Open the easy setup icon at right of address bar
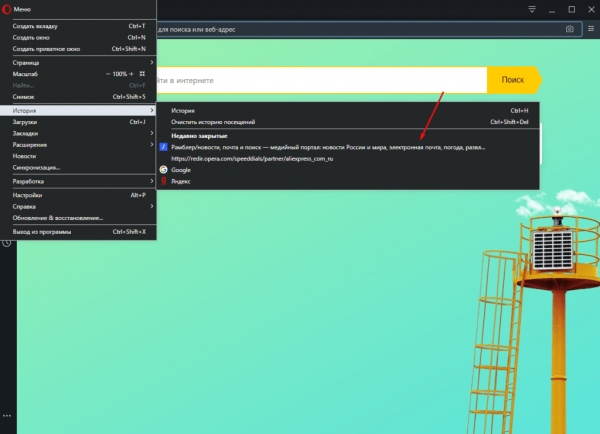The height and width of the screenshot is (434, 600). pos(591,29)
